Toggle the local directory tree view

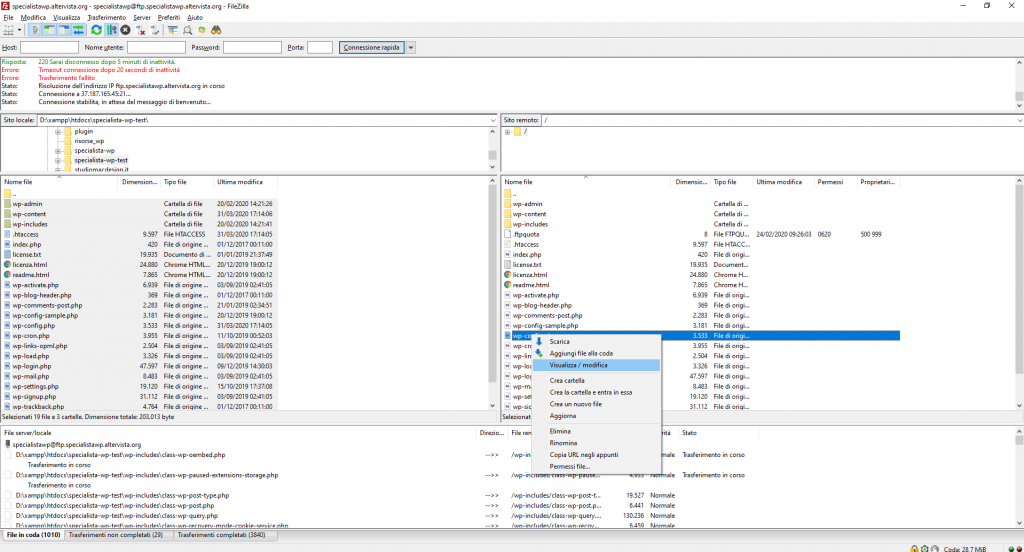(49, 31)
